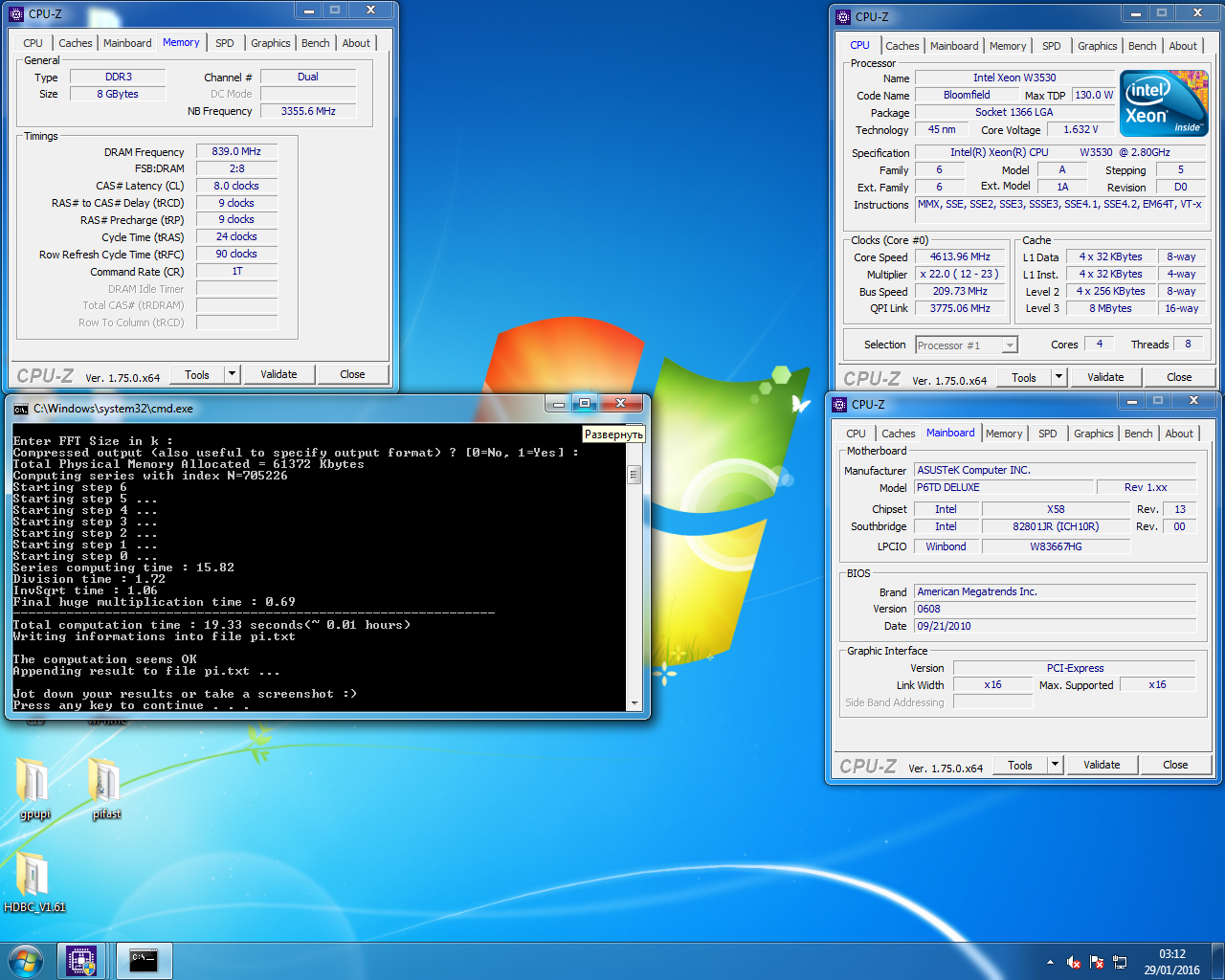Open the Action Center flag icon
Screen dimensions: 1225x980
click(x=1097, y=962)
